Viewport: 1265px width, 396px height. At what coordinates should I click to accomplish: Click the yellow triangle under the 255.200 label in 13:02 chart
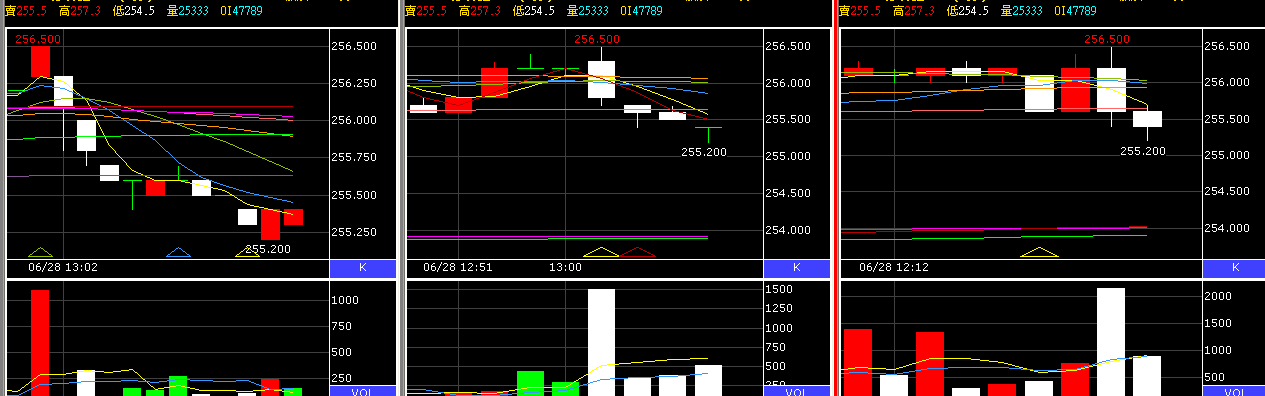point(248,253)
